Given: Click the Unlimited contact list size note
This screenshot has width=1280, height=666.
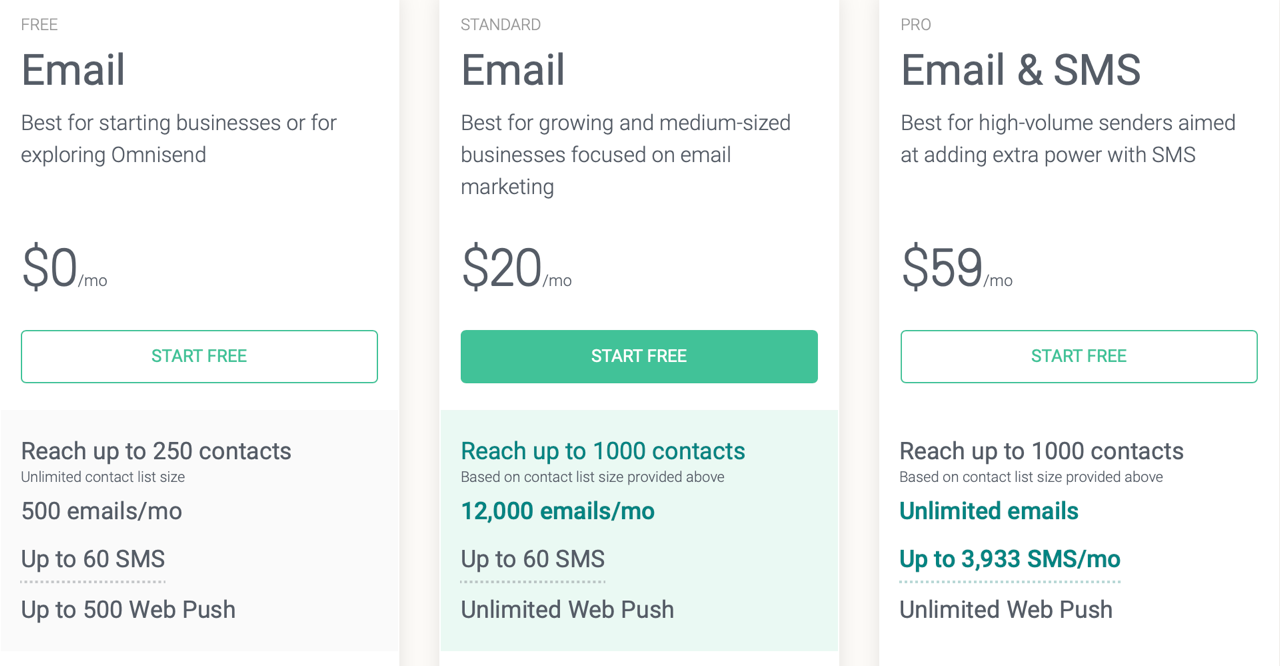Looking at the screenshot, I should tap(103, 477).
